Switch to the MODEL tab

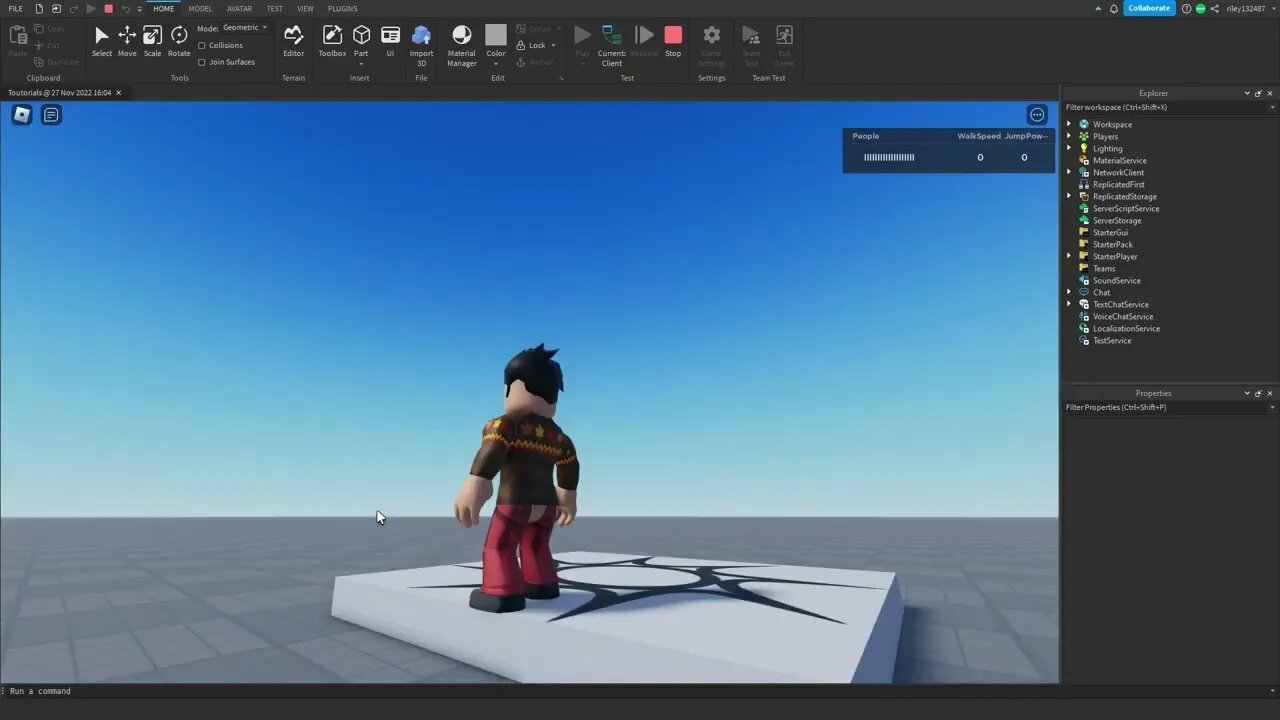tap(200, 8)
